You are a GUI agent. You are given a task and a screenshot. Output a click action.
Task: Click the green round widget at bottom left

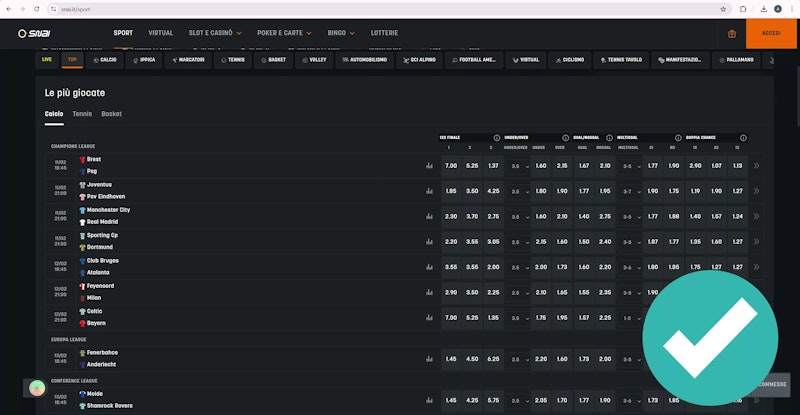point(37,388)
